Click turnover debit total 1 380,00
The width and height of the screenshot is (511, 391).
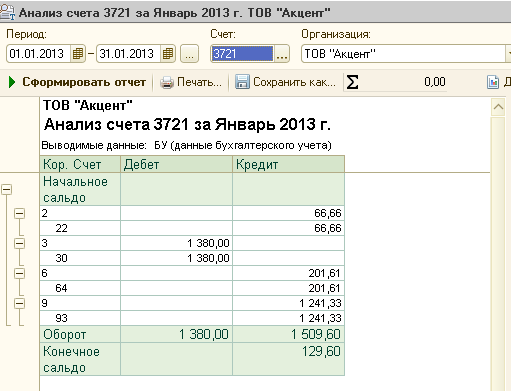pos(176,334)
